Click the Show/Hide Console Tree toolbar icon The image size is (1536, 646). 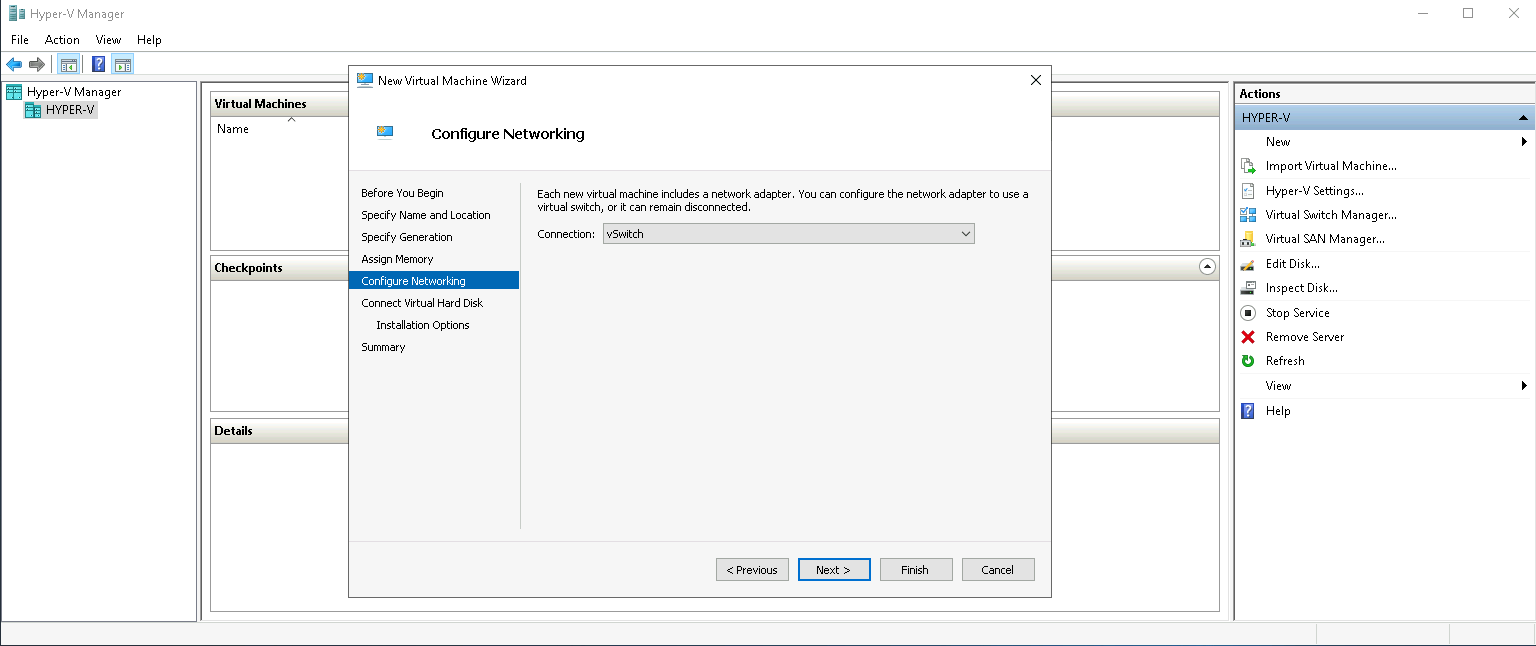pos(69,65)
